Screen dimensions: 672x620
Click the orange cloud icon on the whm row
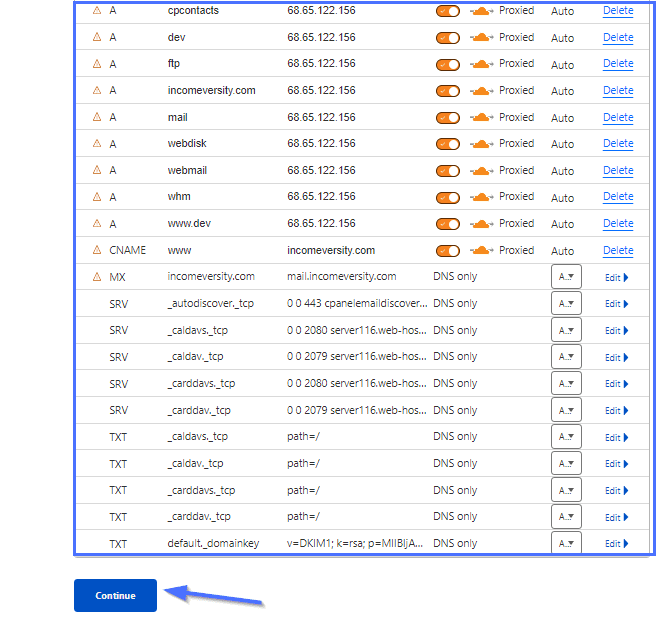coord(481,197)
